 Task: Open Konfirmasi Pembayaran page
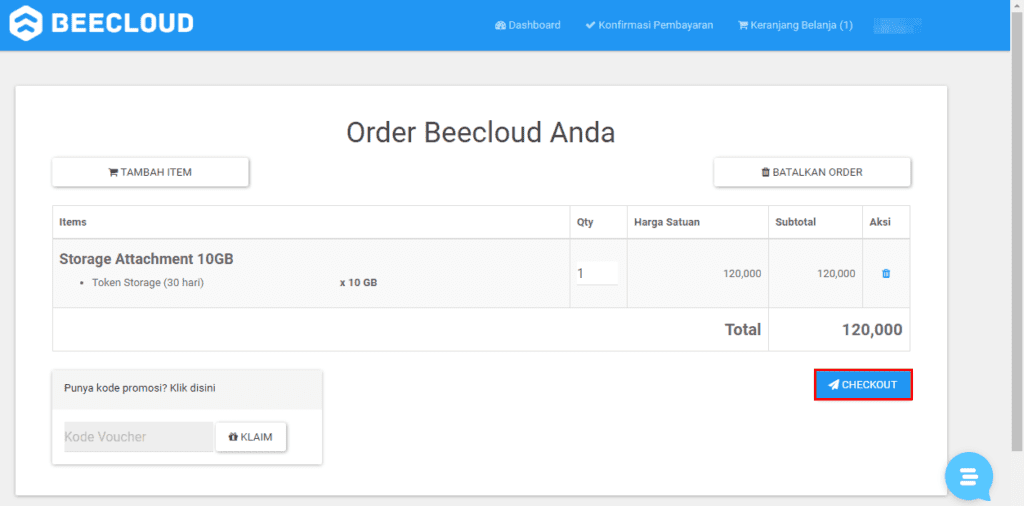pyautogui.click(x=649, y=25)
